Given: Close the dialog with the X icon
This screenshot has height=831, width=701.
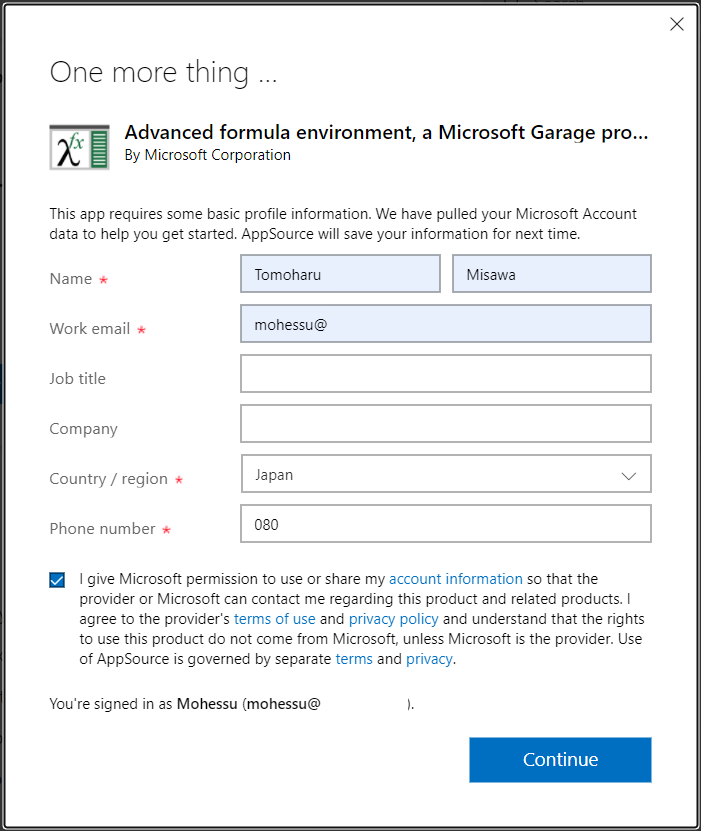Looking at the screenshot, I should pos(677,24).
